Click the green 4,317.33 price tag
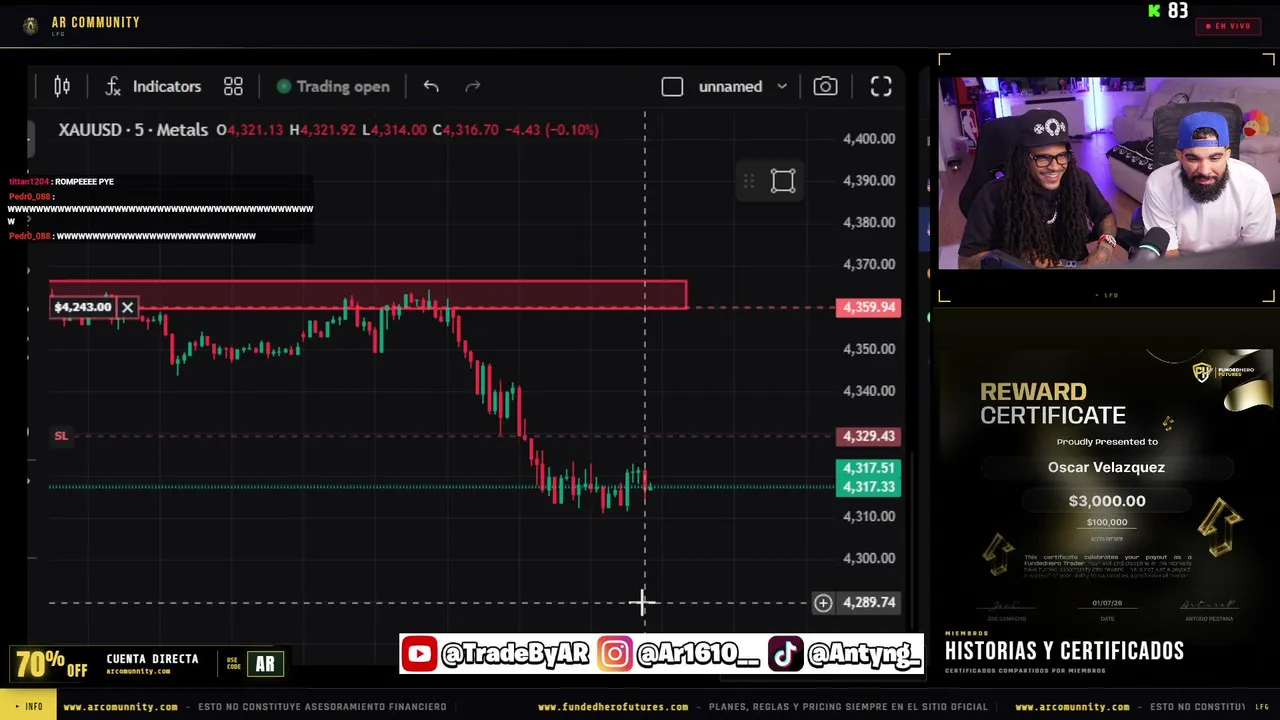Image resolution: width=1280 pixels, height=720 pixels. coord(868,487)
